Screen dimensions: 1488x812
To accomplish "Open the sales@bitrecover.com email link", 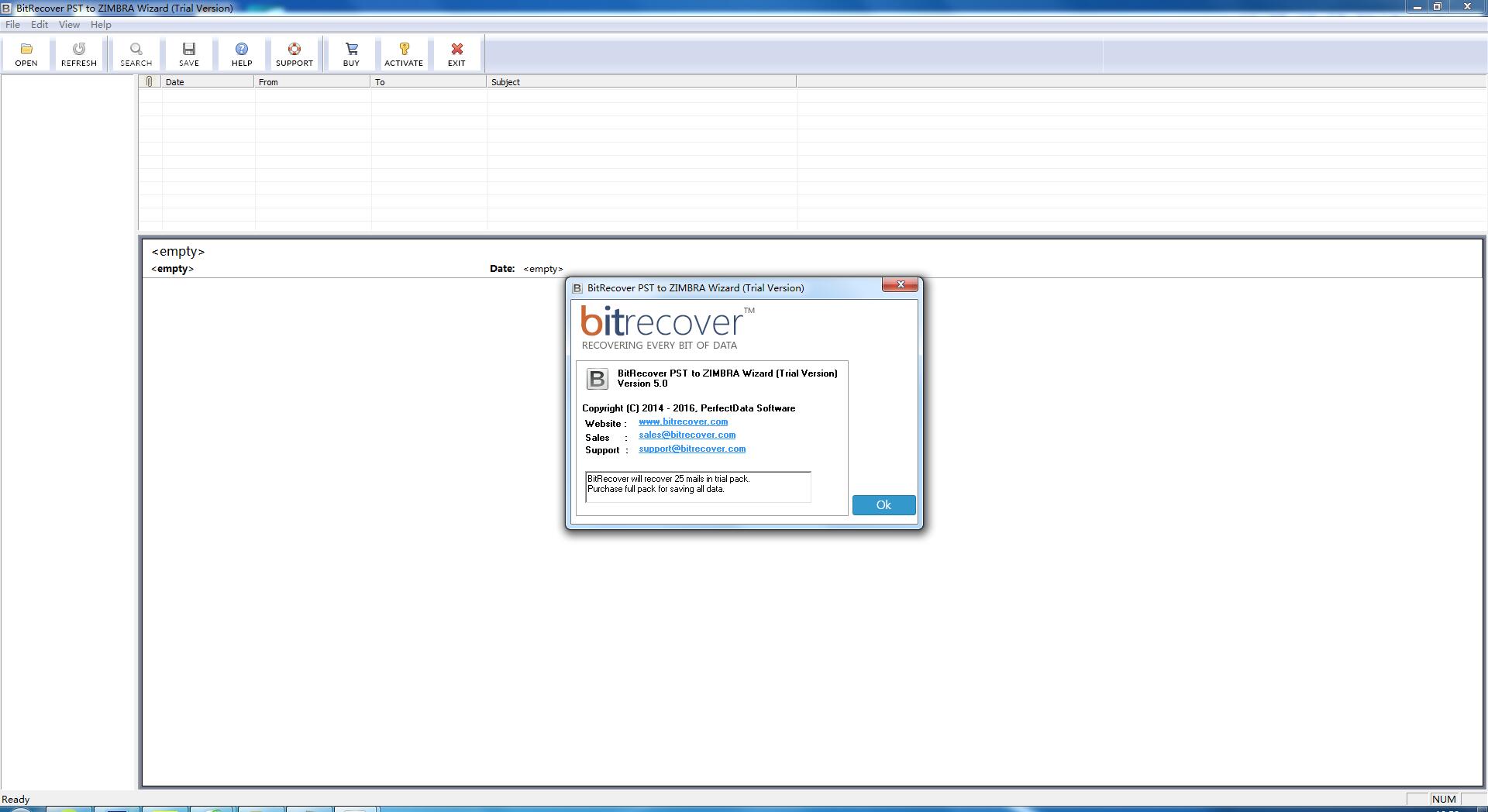I will (x=687, y=435).
